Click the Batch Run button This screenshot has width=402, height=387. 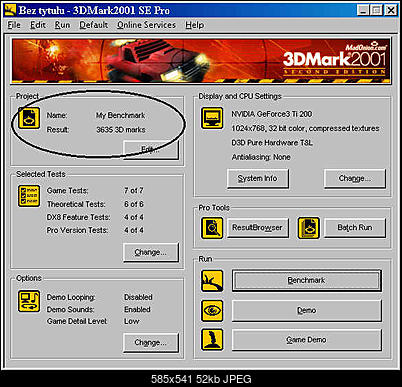(x=355, y=228)
